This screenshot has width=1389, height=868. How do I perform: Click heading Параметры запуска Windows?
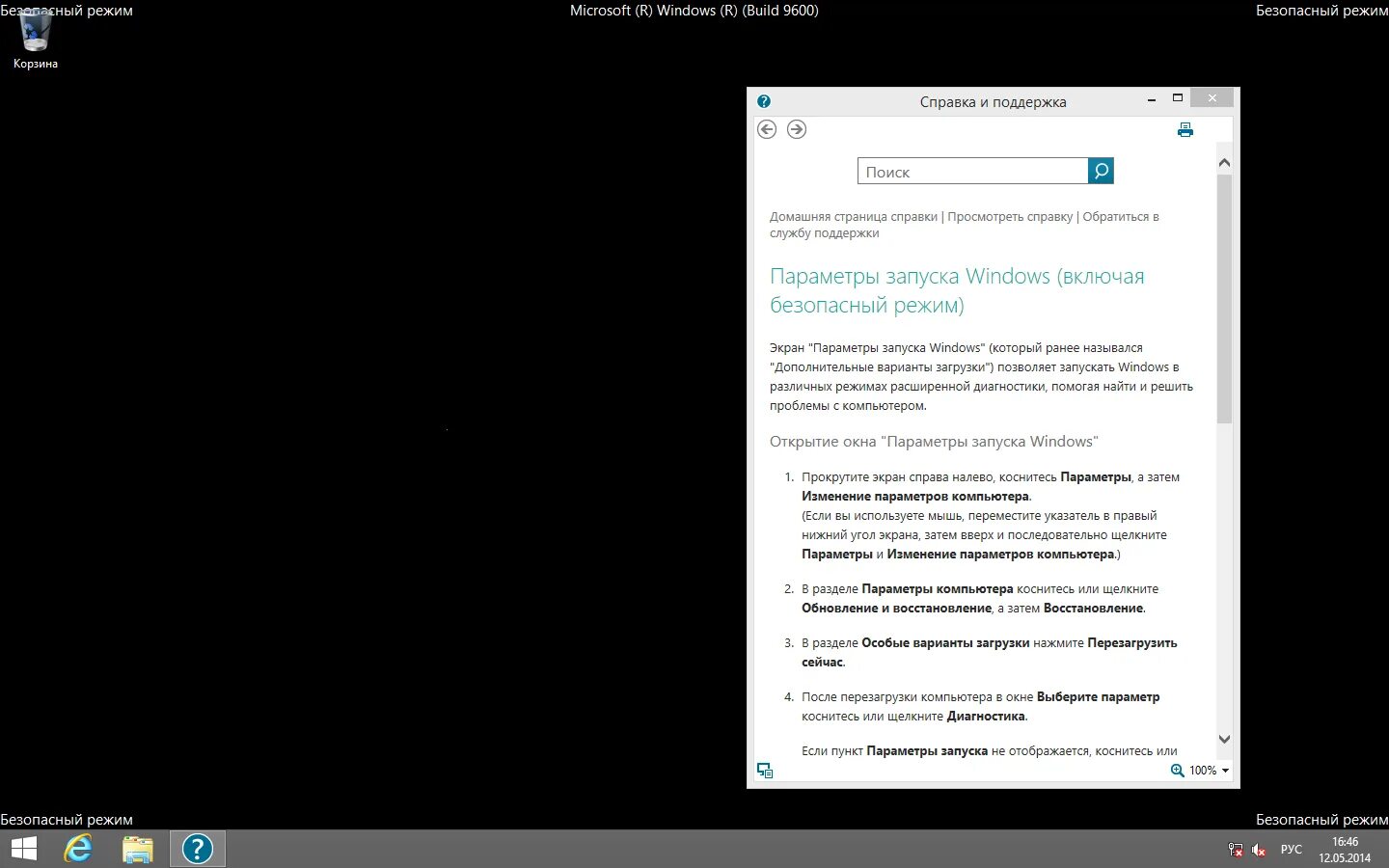957,290
